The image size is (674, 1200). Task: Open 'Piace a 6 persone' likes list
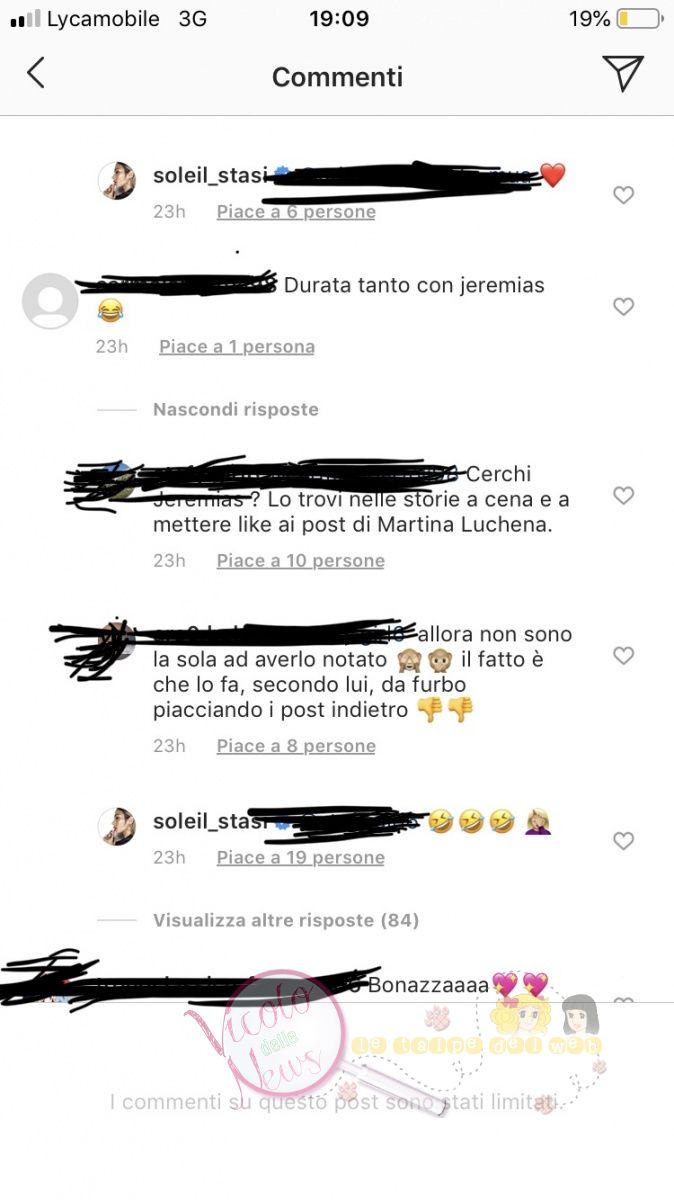(296, 212)
